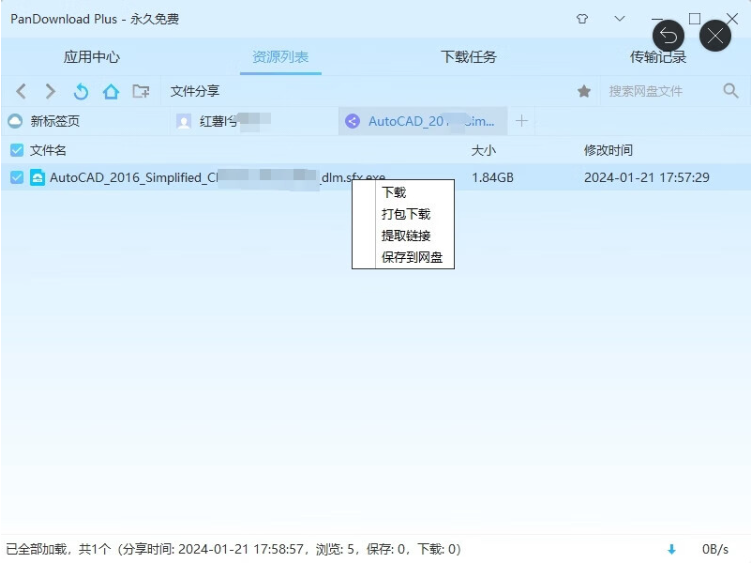751x563 pixels.
Task: Open the skin shirt icon in title bar
Action: (582, 19)
